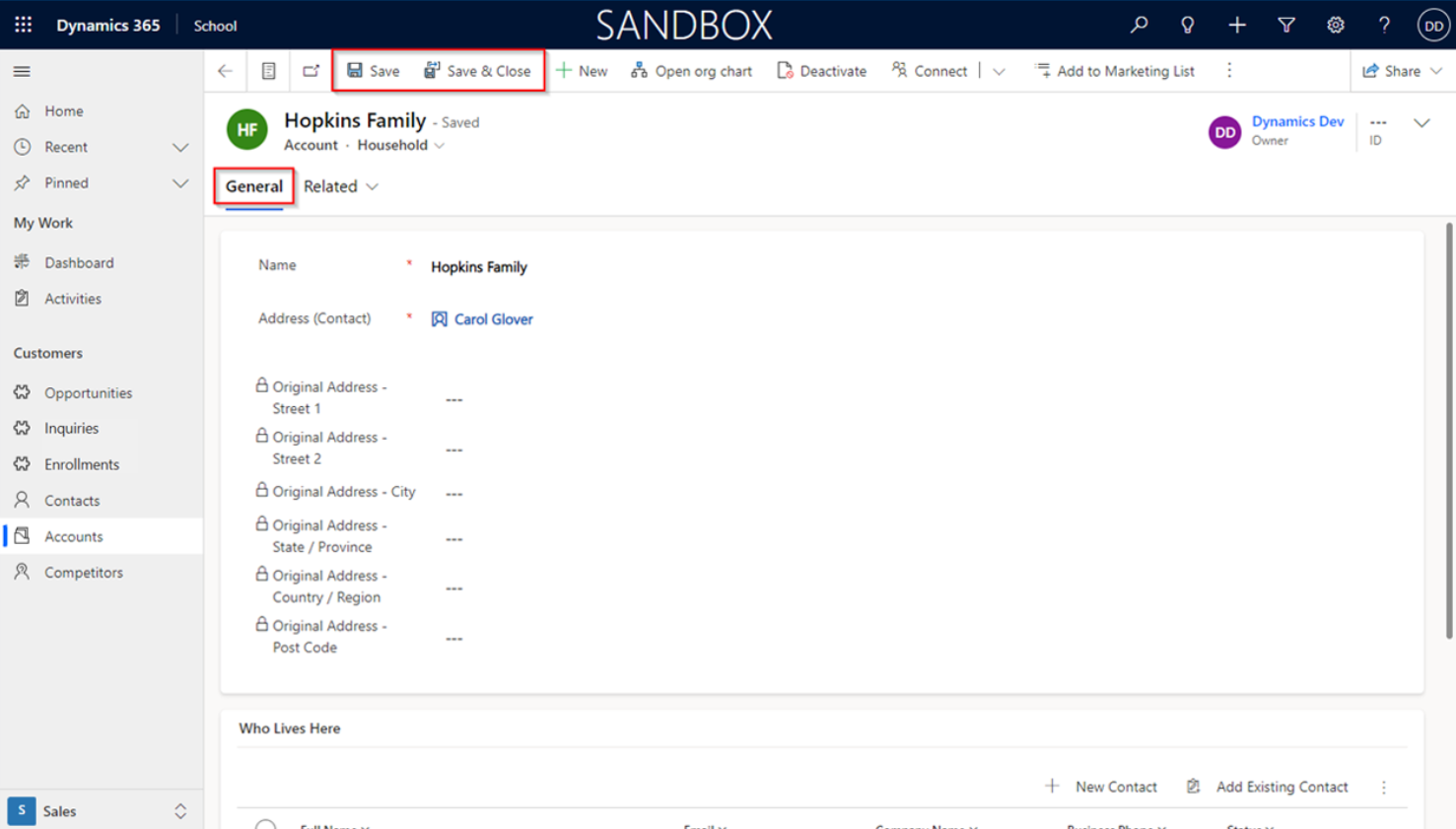The height and width of the screenshot is (829, 1456).
Task: Click the Save & Close button
Action: (x=478, y=71)
